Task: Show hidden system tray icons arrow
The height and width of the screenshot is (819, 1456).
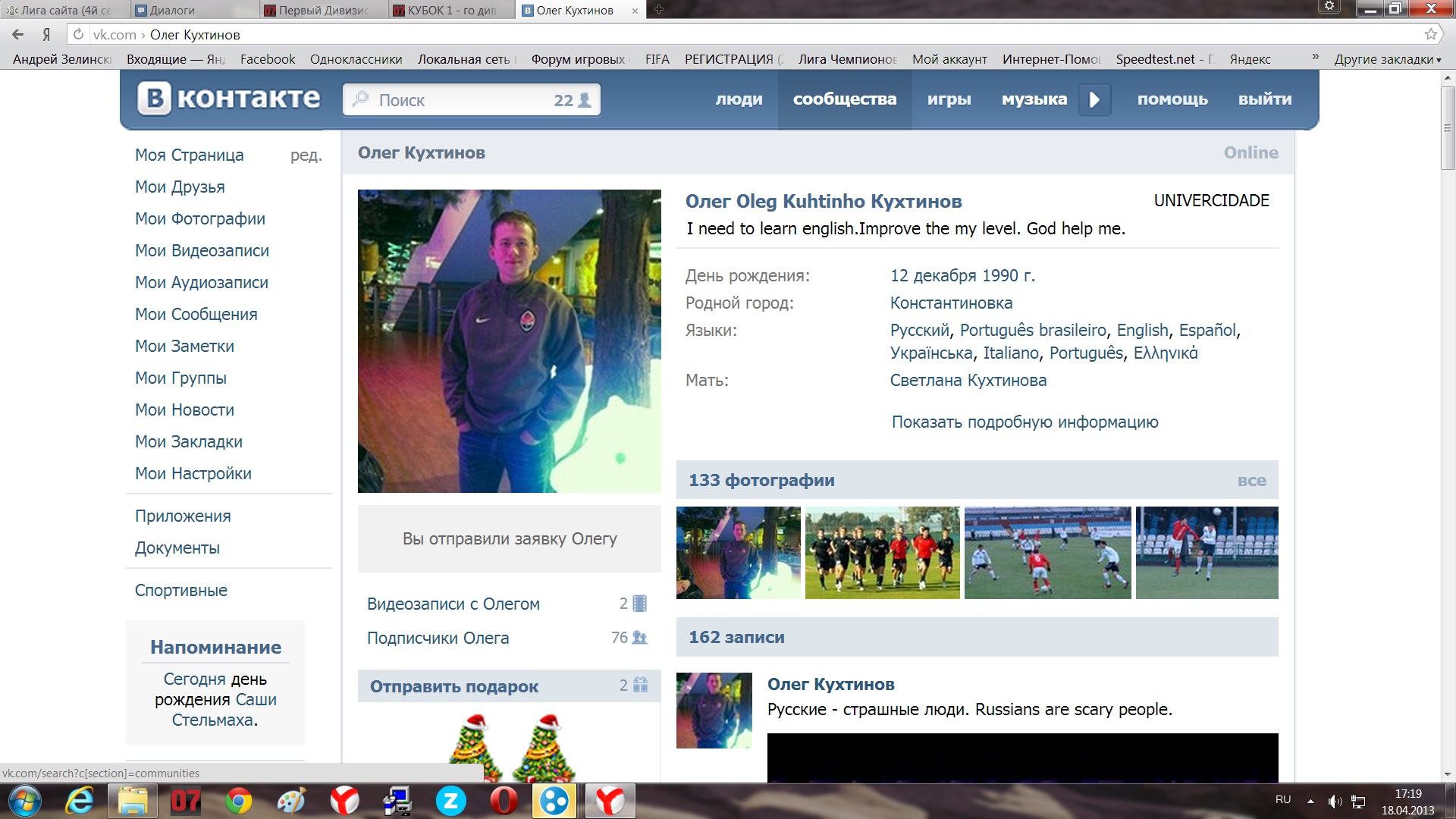Action: [x=1310, y=801]
